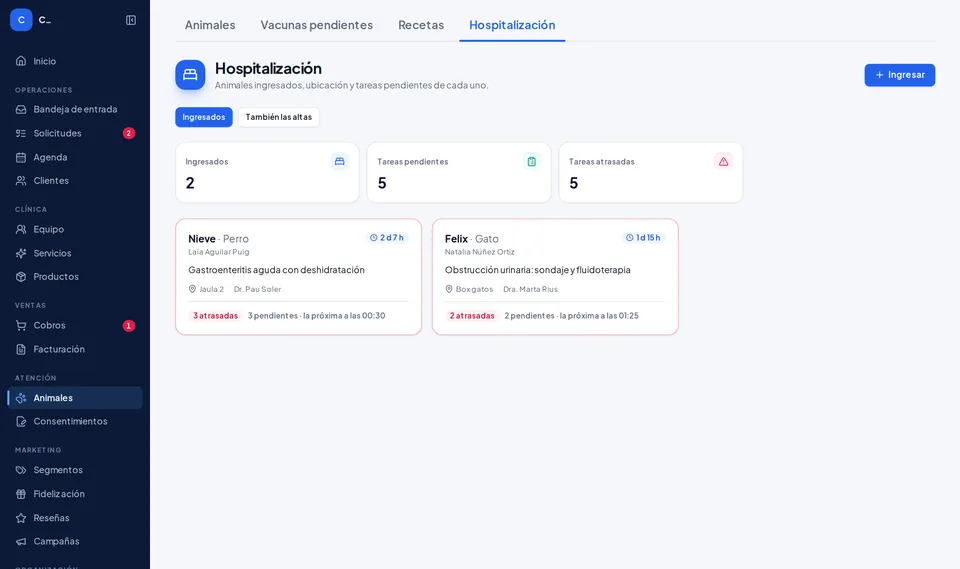This screenshot has height=569, width=960.
Task: Click the Productos box icon
Action: 21,277
